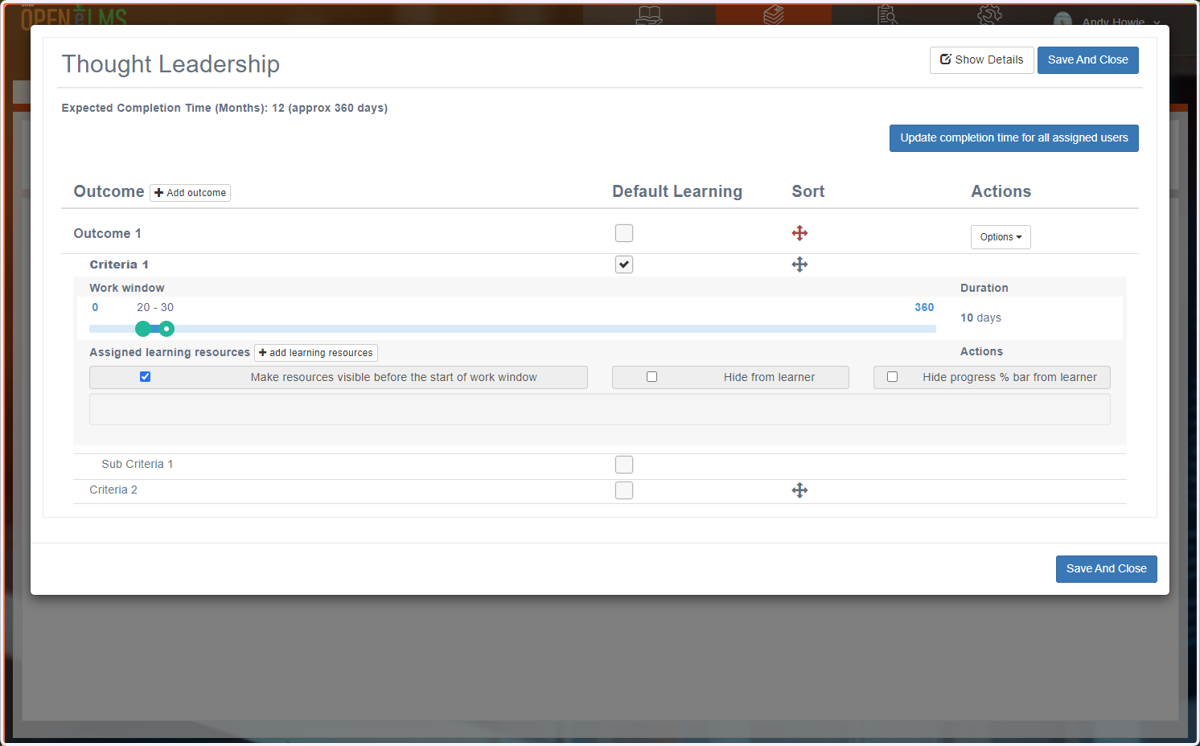
Task: Click the top Save And Close button
Action: [1088, 60]
